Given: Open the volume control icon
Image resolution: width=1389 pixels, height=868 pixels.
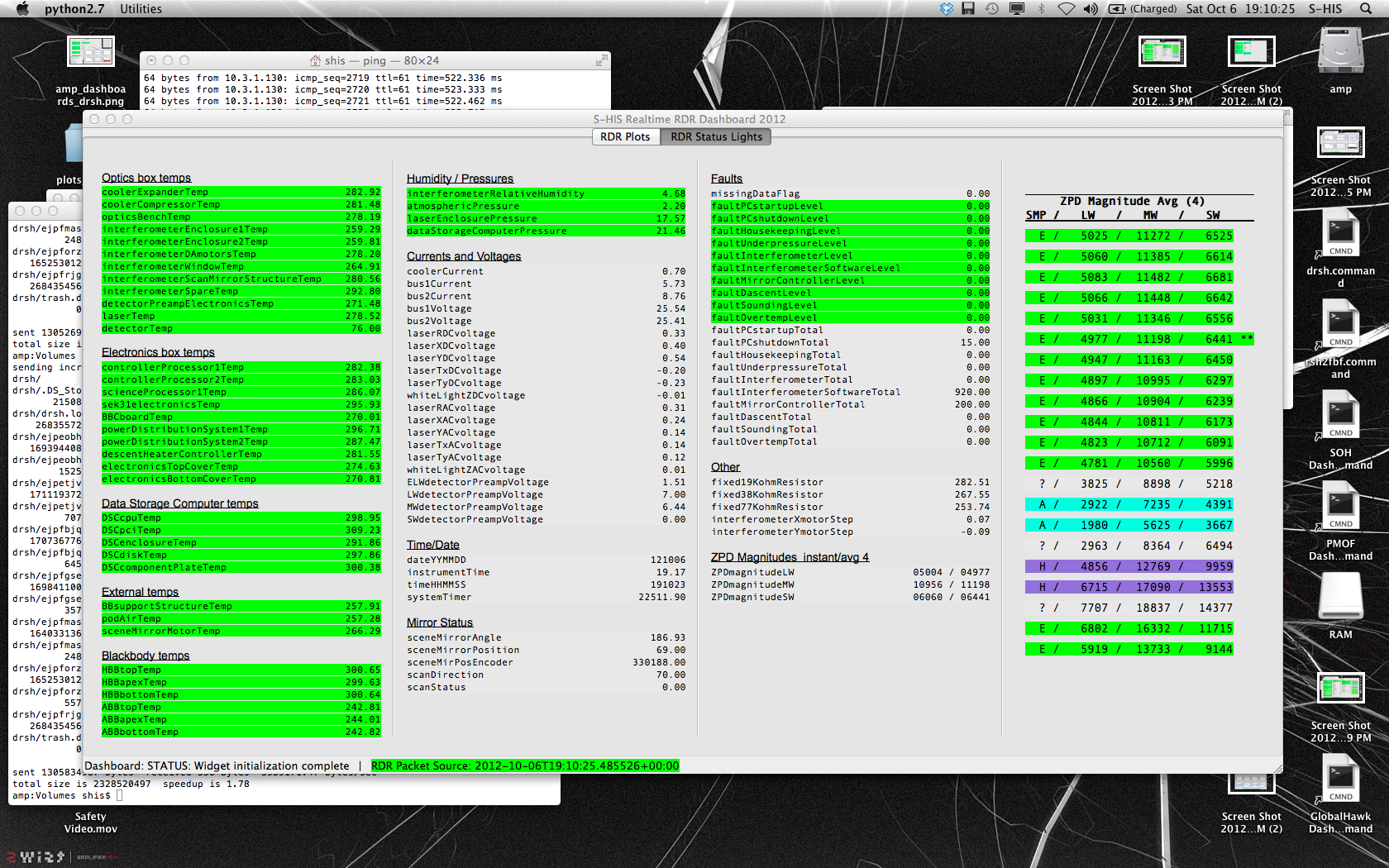Looking at the screenshot, I should (x=1091, y=9).
